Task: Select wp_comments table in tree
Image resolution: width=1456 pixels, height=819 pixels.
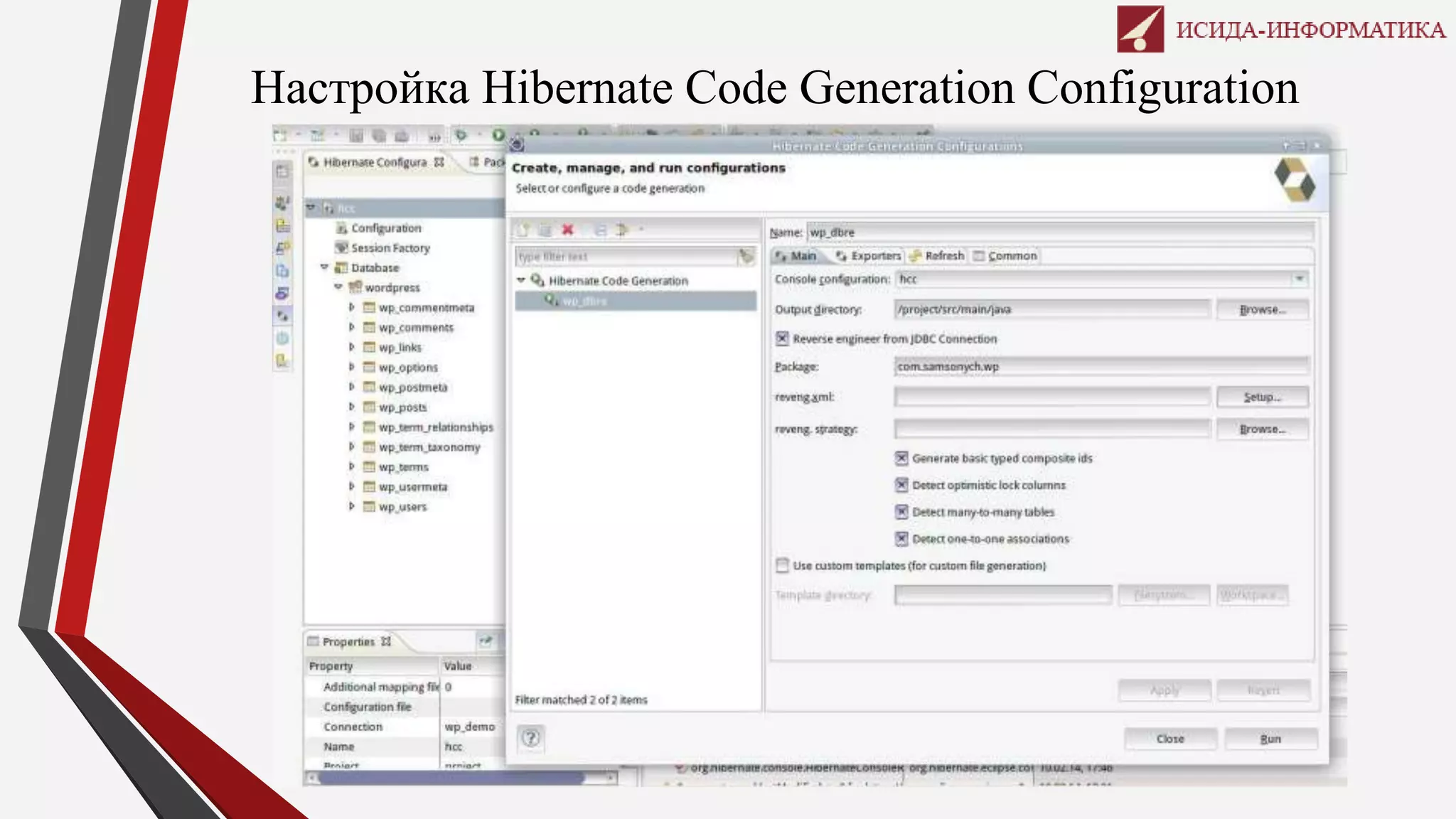Action: (x=416, y=327)
